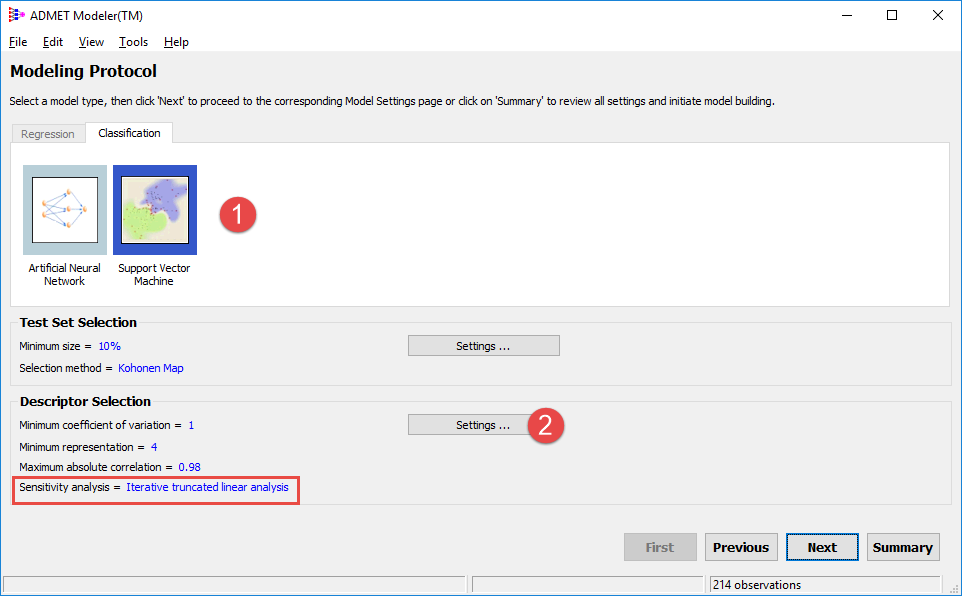
Task: Click the 'Test Set Selection' group title
Action: [78, 323]
